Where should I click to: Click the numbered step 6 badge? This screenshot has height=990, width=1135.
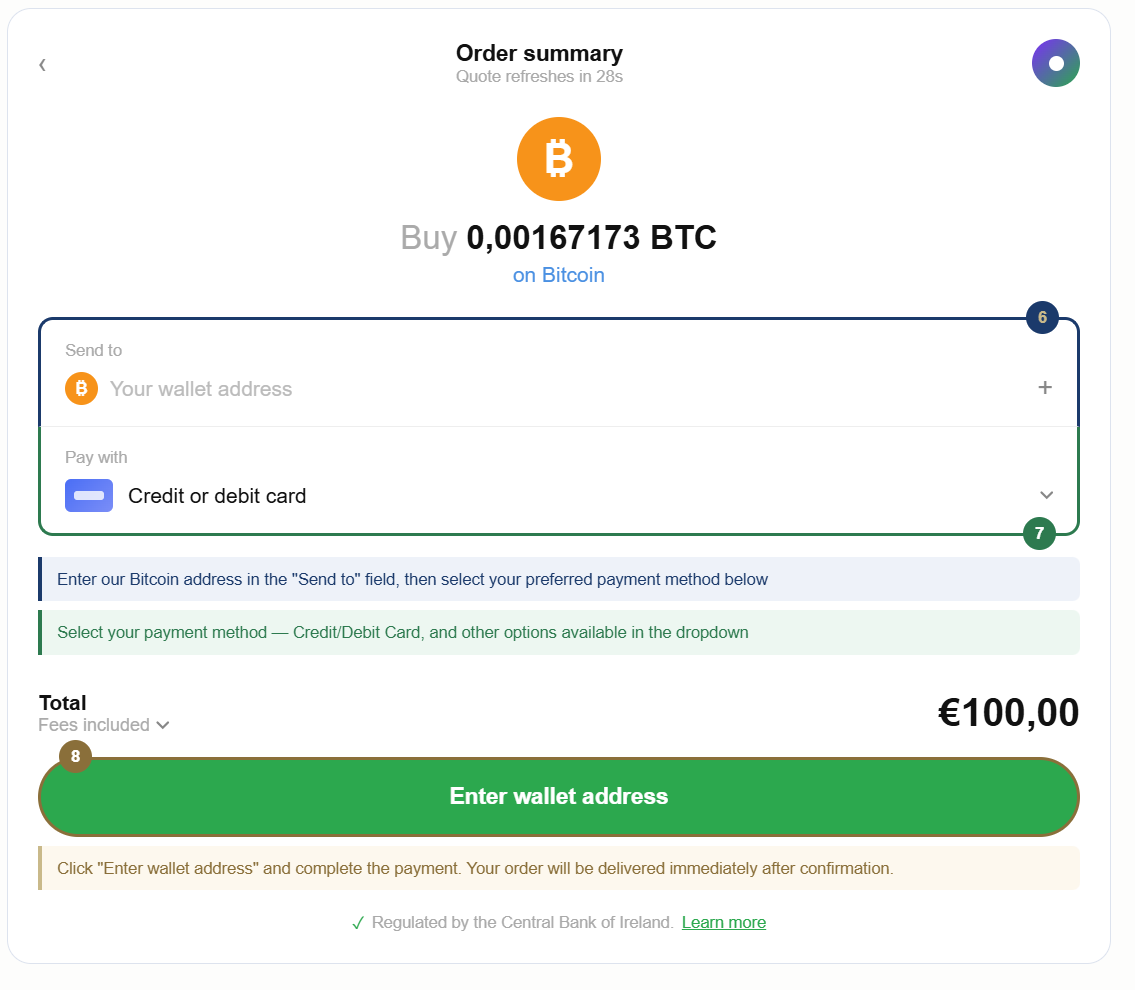[1042, 318]
